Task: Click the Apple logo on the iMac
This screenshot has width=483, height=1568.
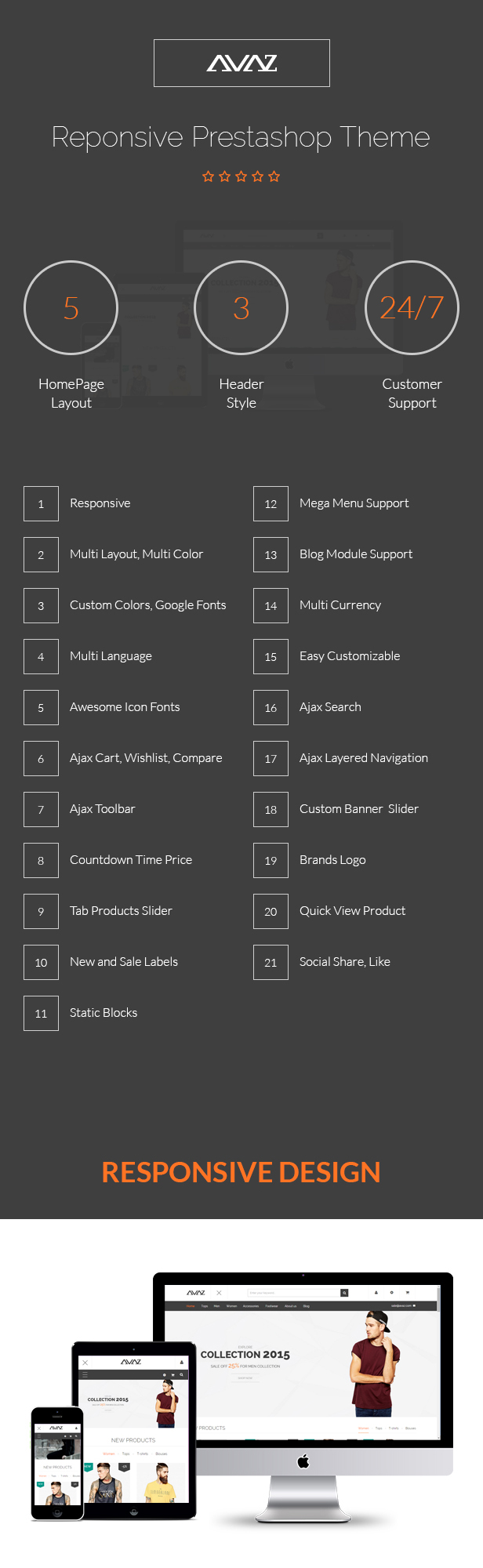Action: pyautogui.click(x=303, y=1461)
